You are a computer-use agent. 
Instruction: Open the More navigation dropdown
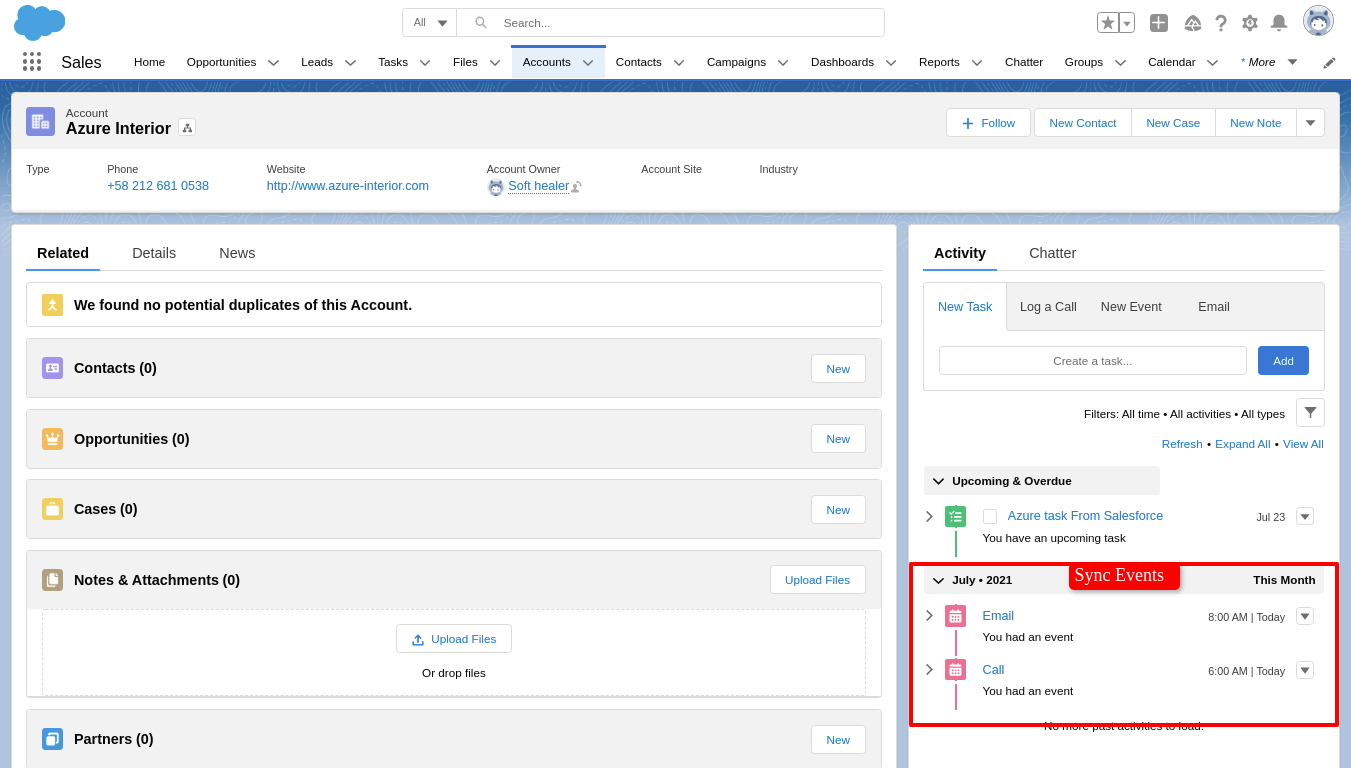[x=1292, y=62]
